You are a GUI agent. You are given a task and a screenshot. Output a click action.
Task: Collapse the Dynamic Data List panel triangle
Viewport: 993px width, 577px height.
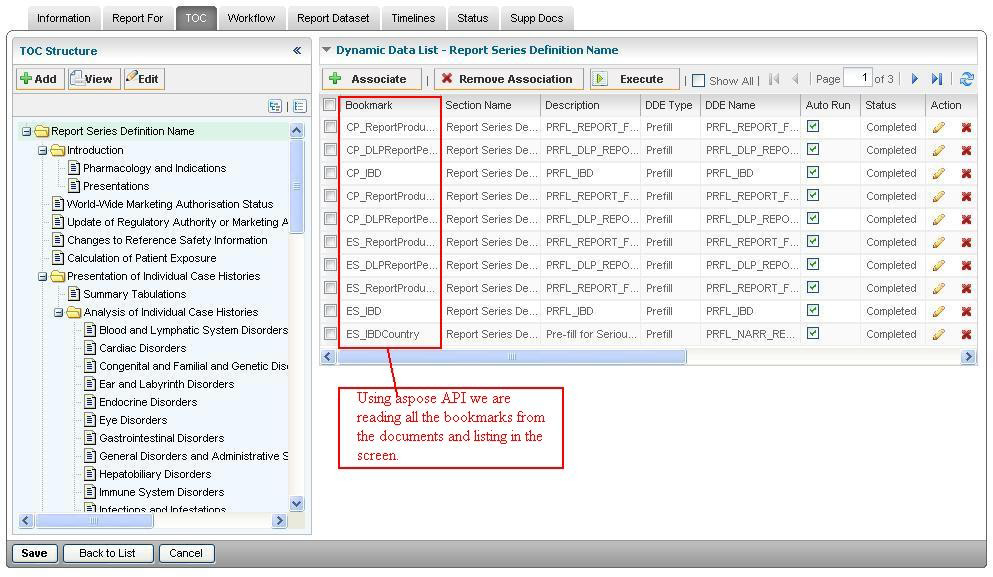click(327, 49)
